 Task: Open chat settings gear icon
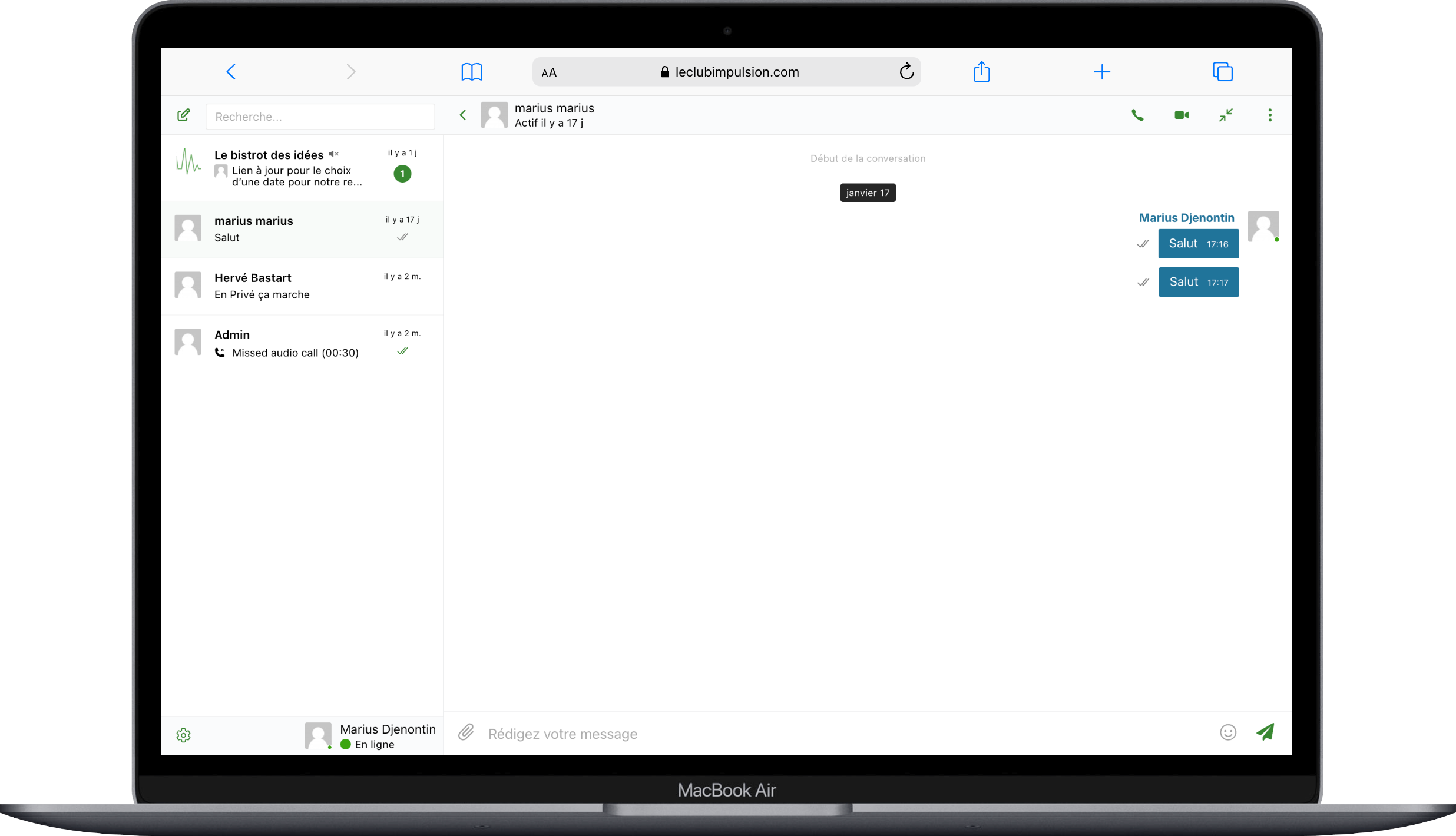point(184,735)
